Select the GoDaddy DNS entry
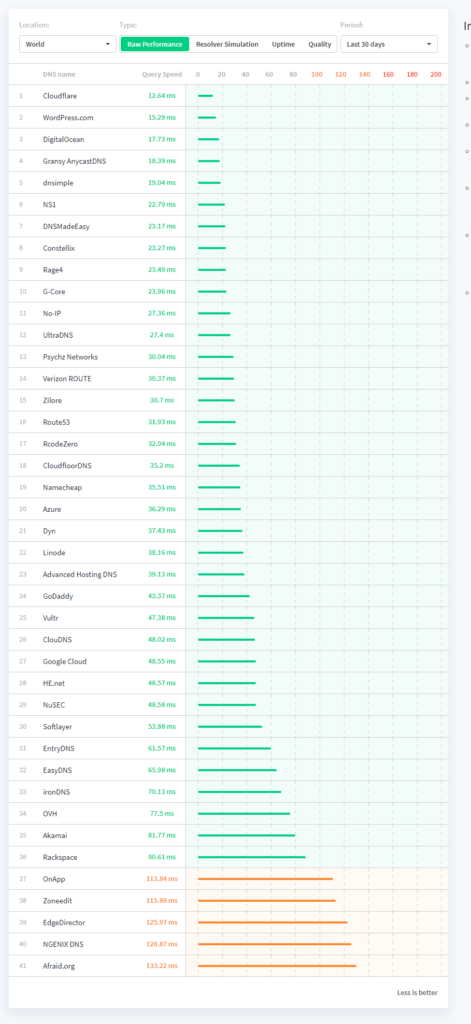The image size is (471, 1024). [x=57, y=596]
